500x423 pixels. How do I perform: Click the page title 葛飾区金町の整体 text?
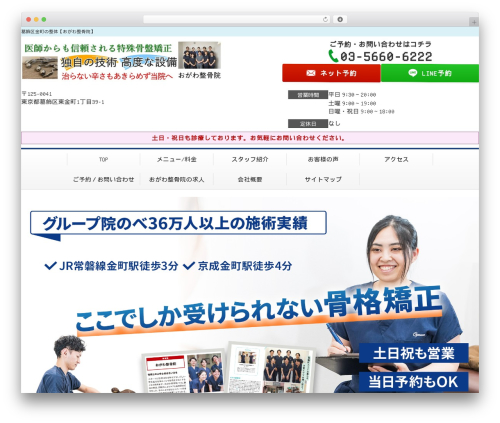[58, 32]
